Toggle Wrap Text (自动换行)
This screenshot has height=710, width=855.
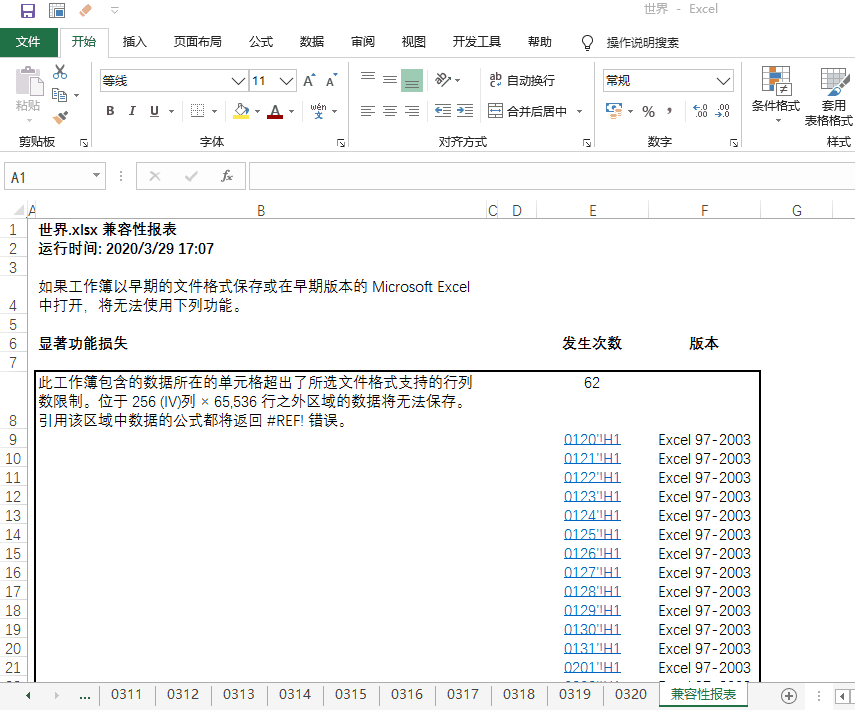520,80
